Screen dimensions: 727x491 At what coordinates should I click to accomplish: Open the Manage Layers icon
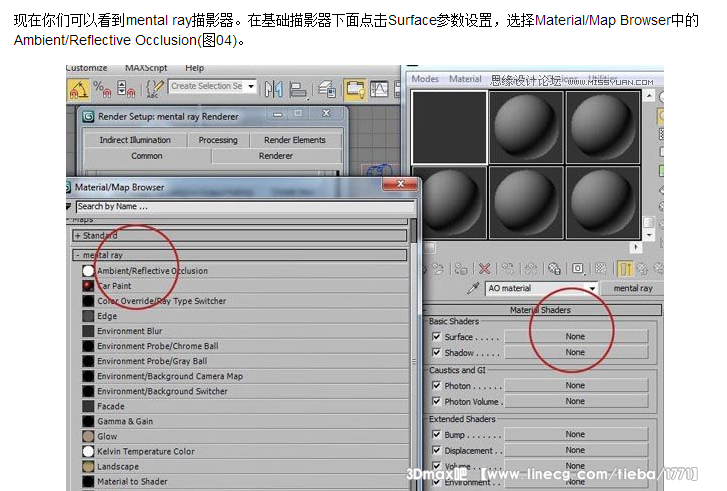327,89
